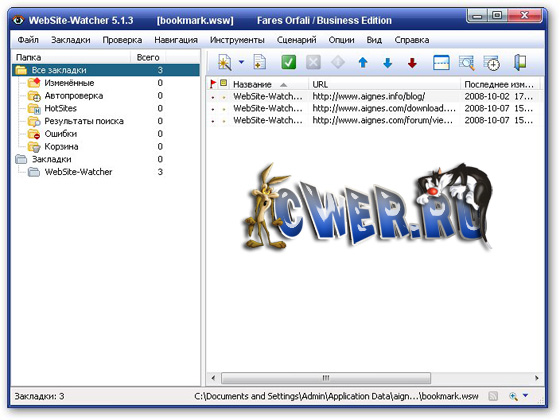Click the horizontal scrollbar right arrow

coord(537,378)
